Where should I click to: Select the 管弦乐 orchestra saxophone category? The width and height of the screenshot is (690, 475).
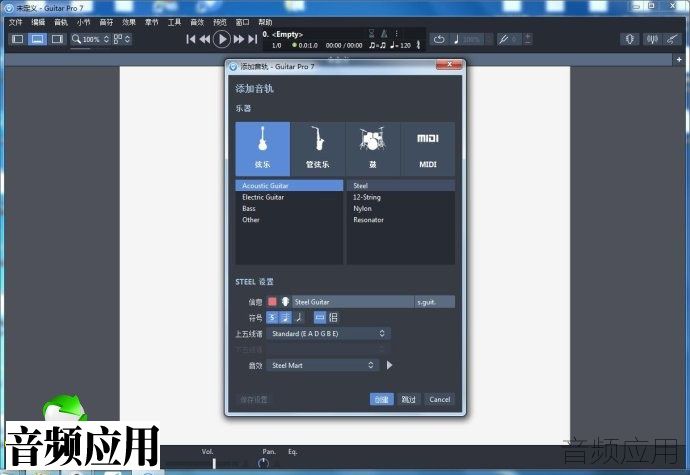(318, 149)
